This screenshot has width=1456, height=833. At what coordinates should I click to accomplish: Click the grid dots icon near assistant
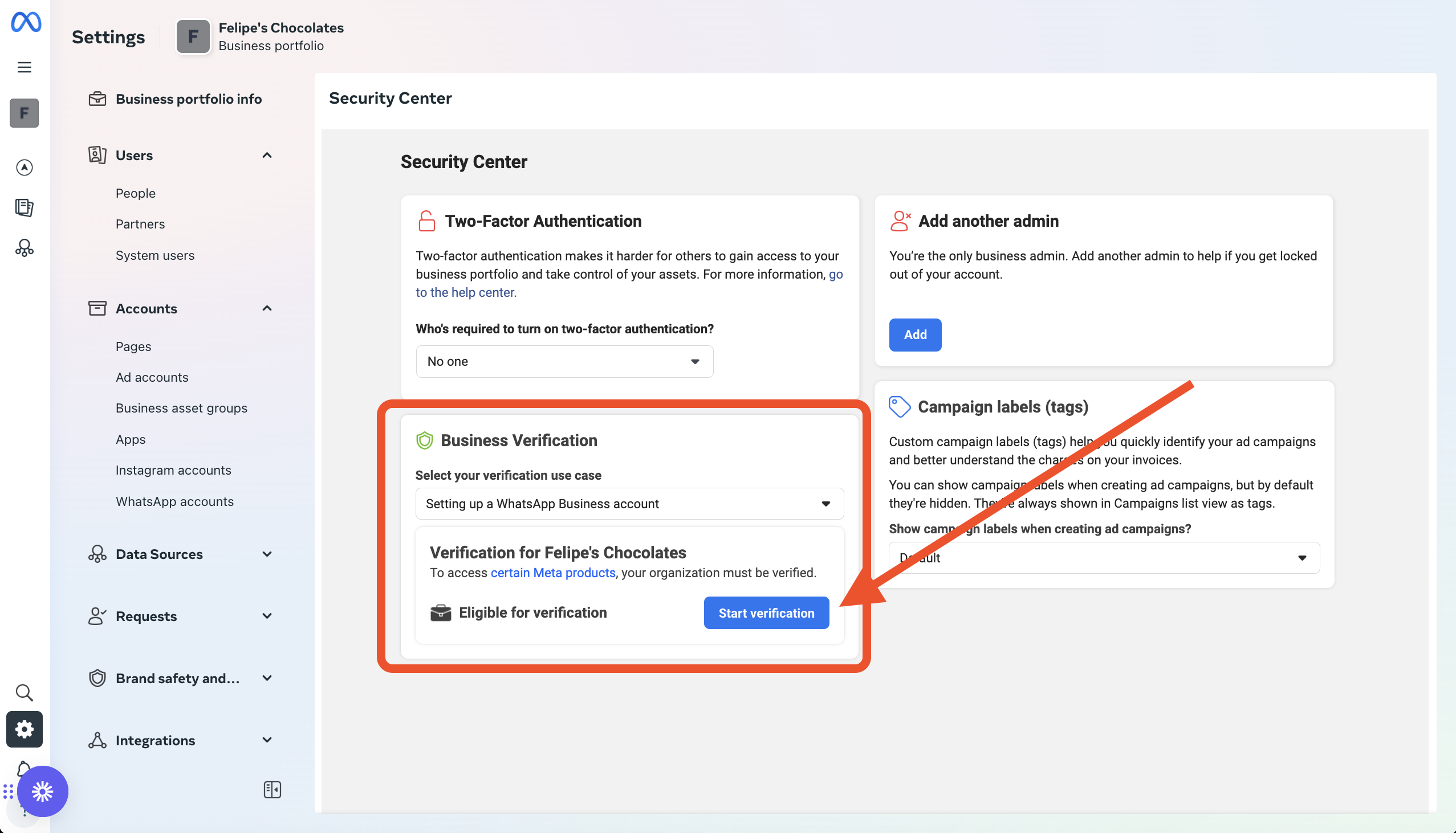(x=8, y=792)
